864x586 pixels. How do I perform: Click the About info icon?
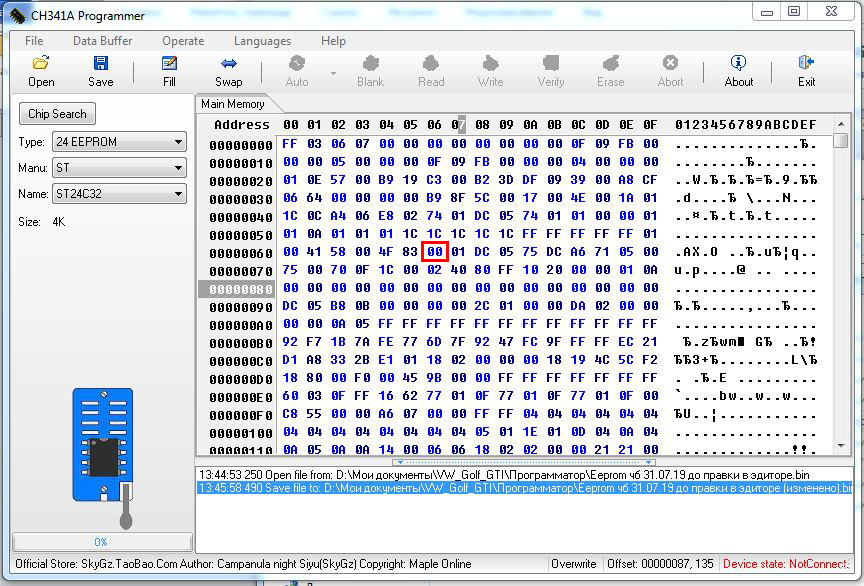click(738, 64)
